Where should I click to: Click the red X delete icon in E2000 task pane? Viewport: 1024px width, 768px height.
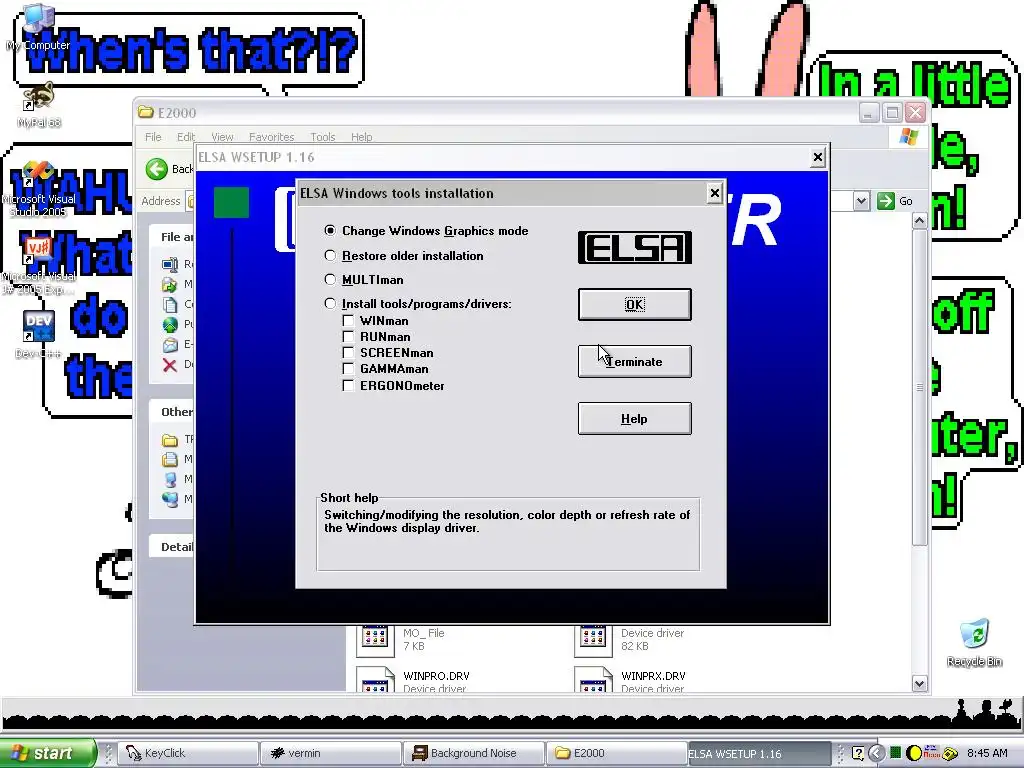[170, 365]
